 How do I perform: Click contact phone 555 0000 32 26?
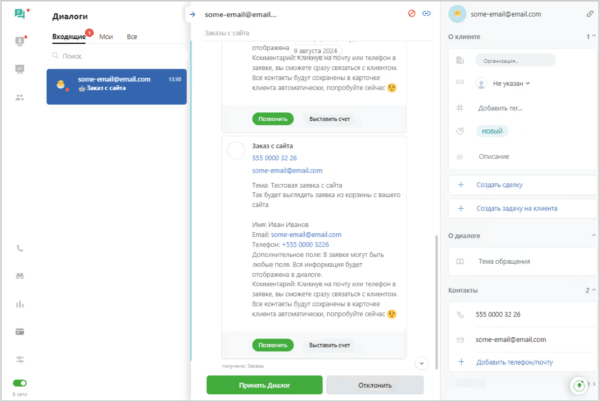coord(498,314)
